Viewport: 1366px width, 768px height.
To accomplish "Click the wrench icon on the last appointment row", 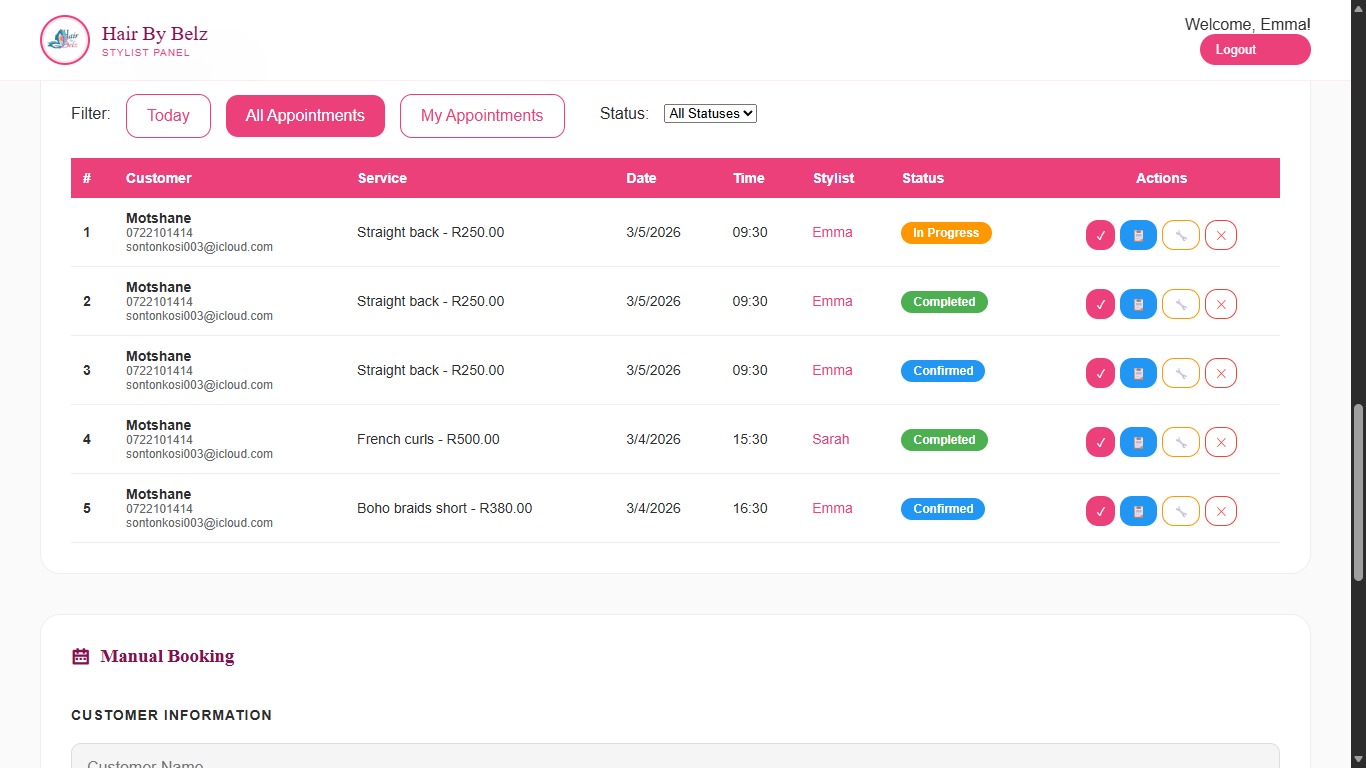I will (x=1180, y=510).
